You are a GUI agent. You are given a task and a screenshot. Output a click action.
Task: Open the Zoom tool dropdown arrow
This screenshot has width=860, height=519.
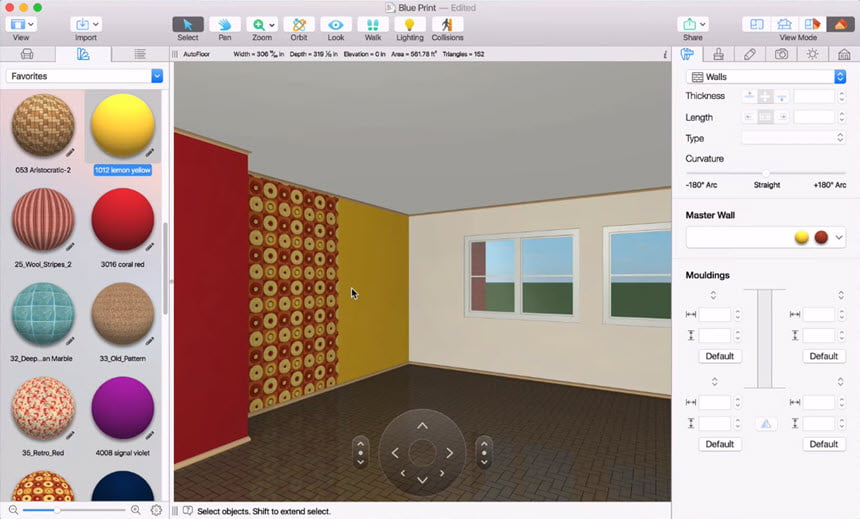point(272,25)
